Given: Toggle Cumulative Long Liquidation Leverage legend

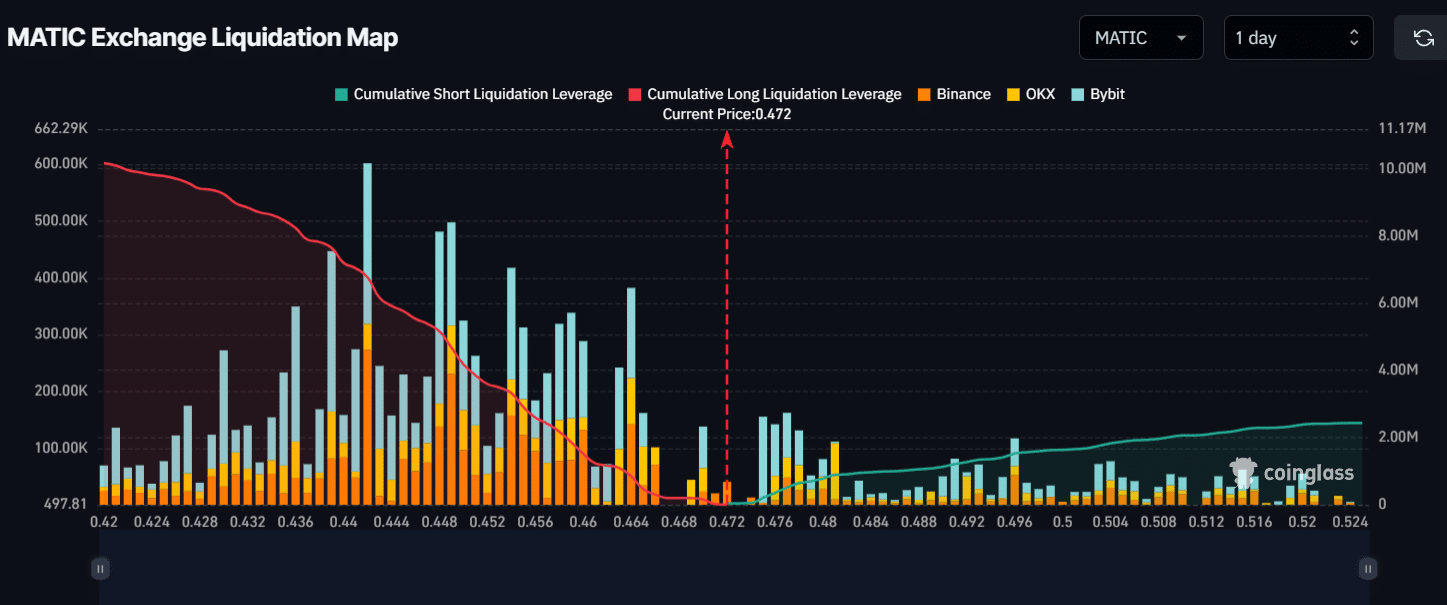Looking at the screenshot, I should (765, 94).
